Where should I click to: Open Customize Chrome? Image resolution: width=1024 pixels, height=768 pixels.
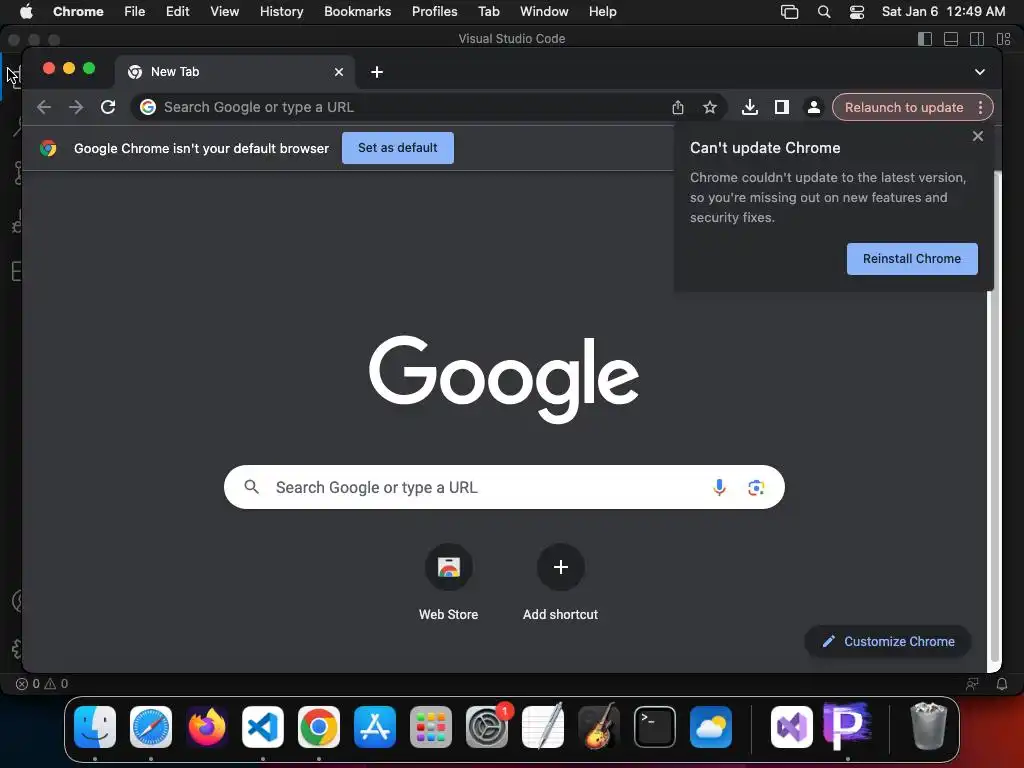point(888,641)
